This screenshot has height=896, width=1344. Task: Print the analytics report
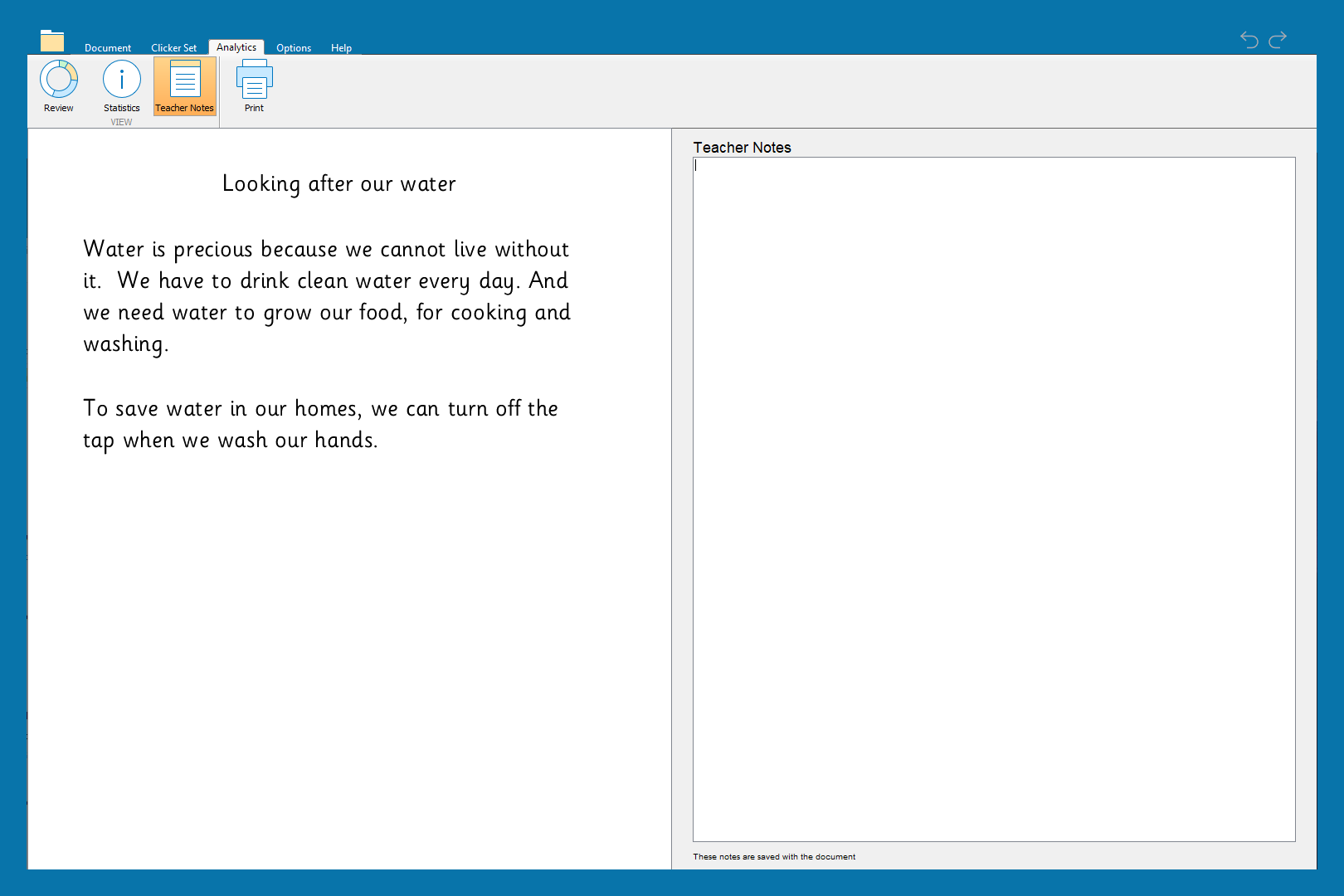click(254, 86)
